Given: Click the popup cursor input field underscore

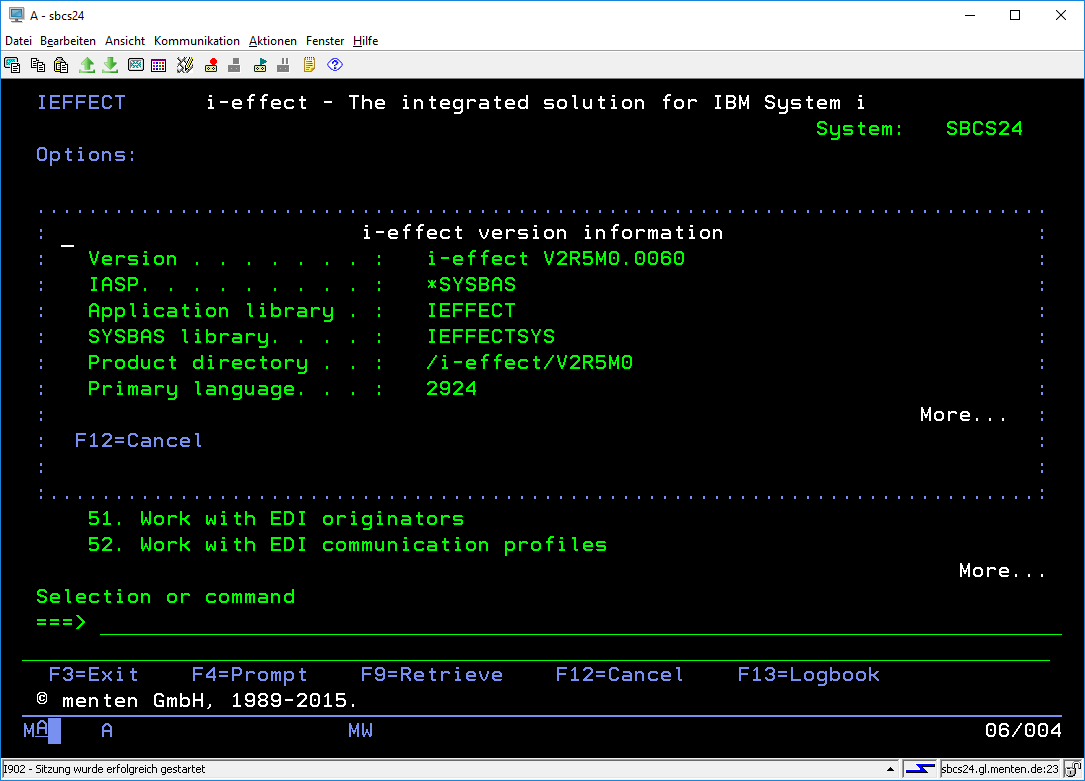Looking at the screenshot, I should [67, 244].
